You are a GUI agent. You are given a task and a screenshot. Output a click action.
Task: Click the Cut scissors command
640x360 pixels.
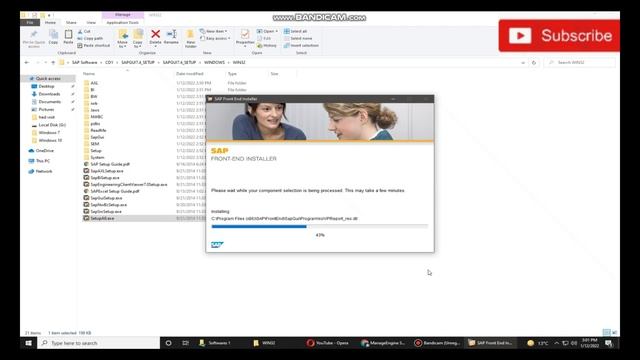point(84,31)
